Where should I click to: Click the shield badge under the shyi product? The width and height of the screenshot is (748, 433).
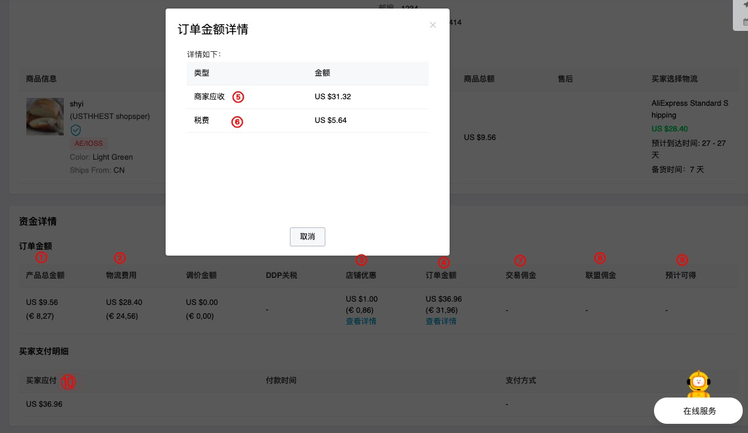point(75,130)
